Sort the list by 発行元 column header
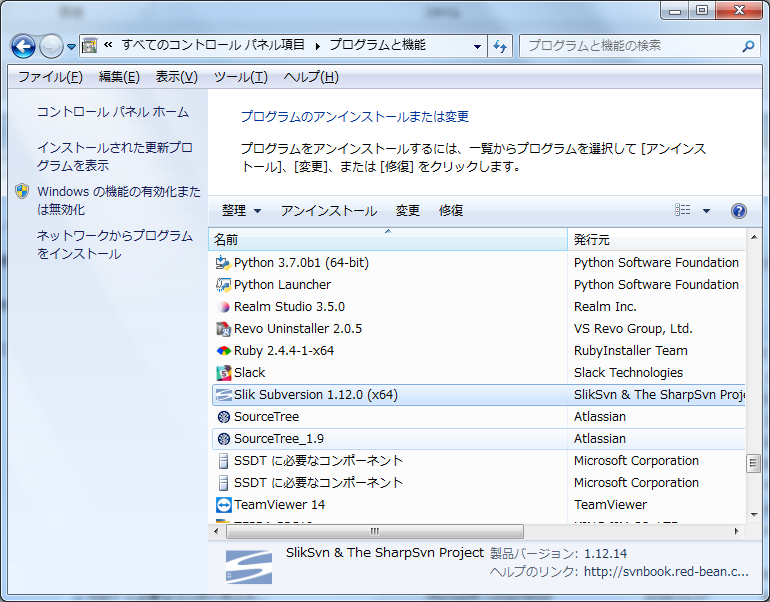This screenshot has height=602, width=770. click(655, 240)
